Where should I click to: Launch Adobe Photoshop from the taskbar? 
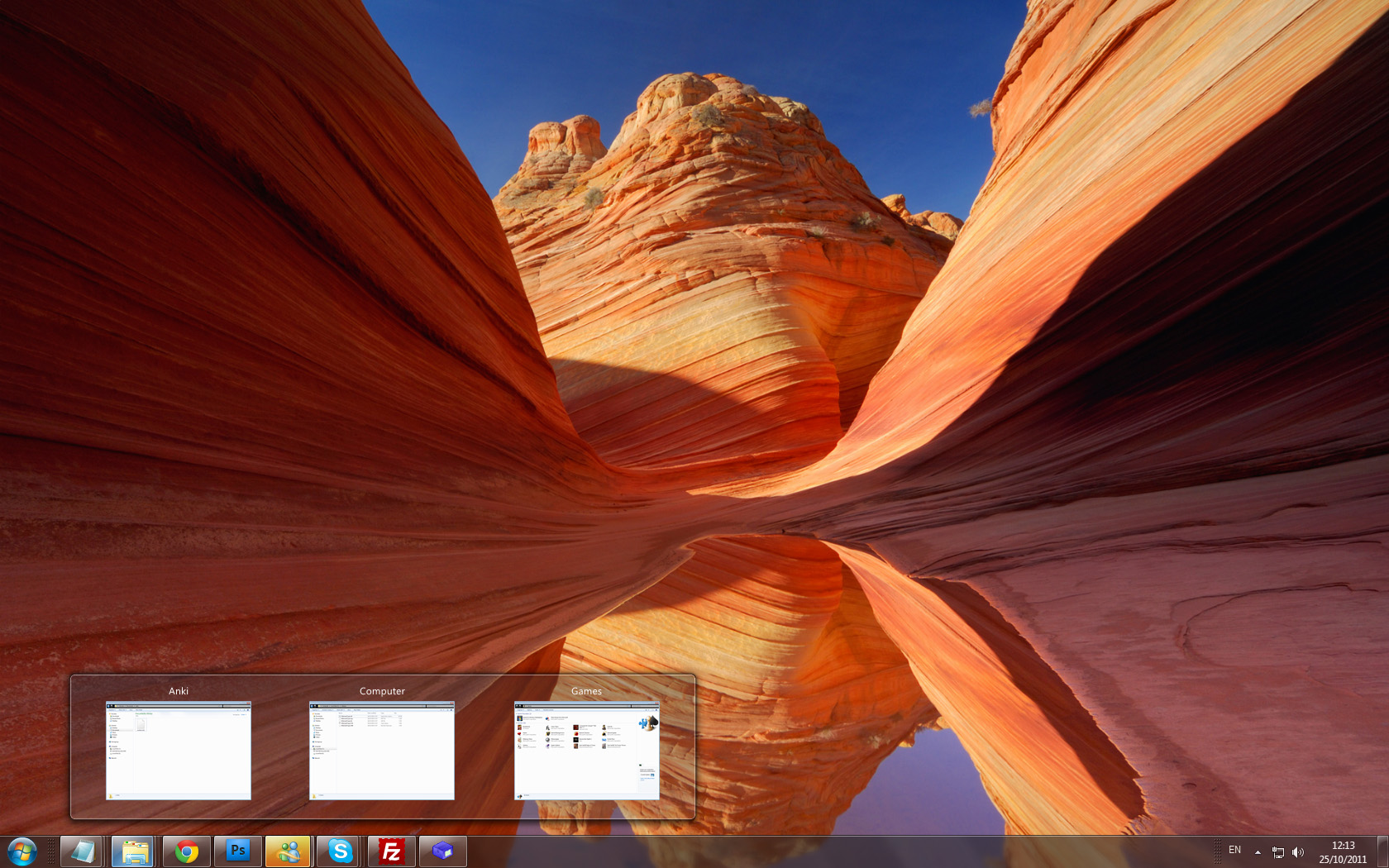(x=238, y=850)
